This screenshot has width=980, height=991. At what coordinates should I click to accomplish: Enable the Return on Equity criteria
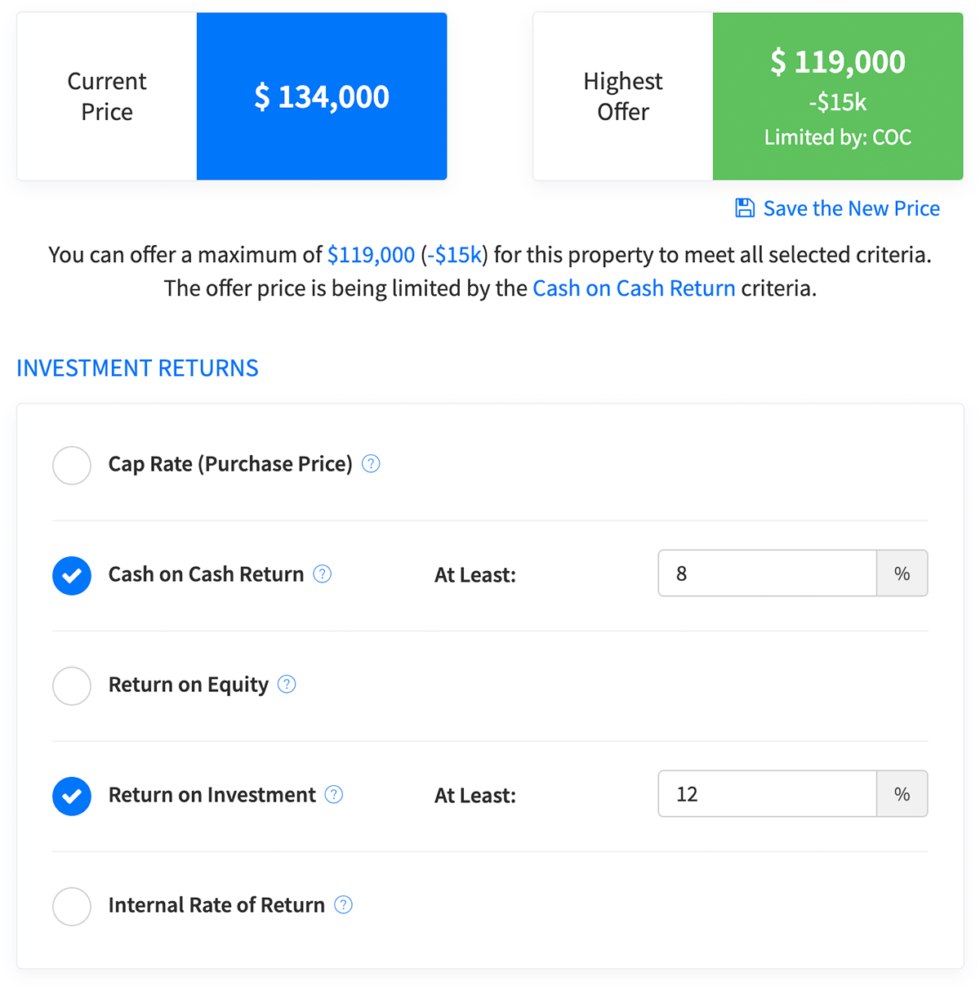[71, 686]
